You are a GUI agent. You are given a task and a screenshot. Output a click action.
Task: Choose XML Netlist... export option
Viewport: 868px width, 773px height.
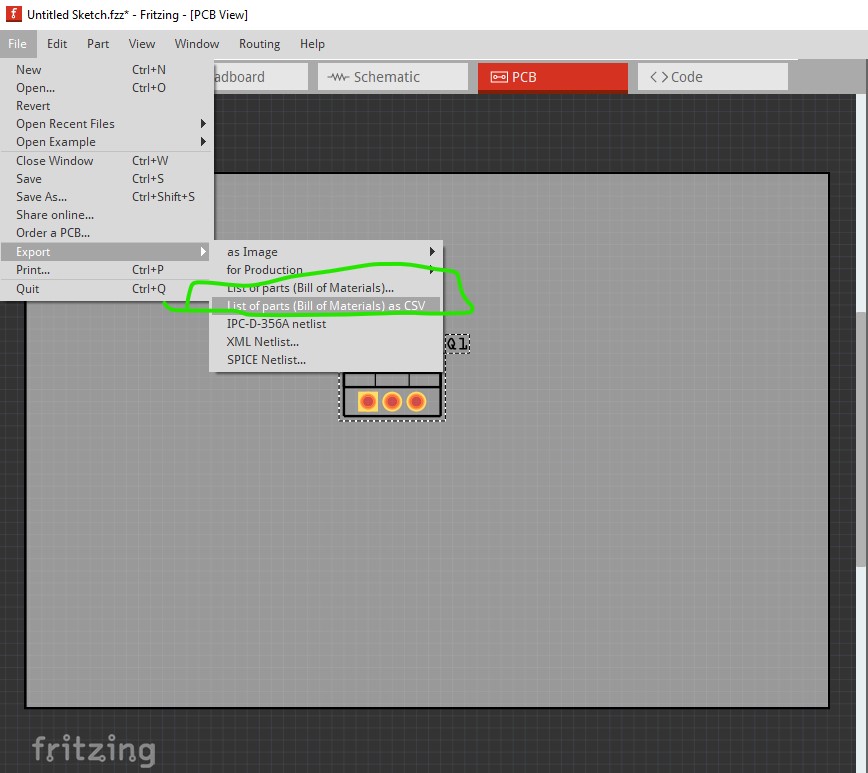pyautogui.click(x=326, y=342)
